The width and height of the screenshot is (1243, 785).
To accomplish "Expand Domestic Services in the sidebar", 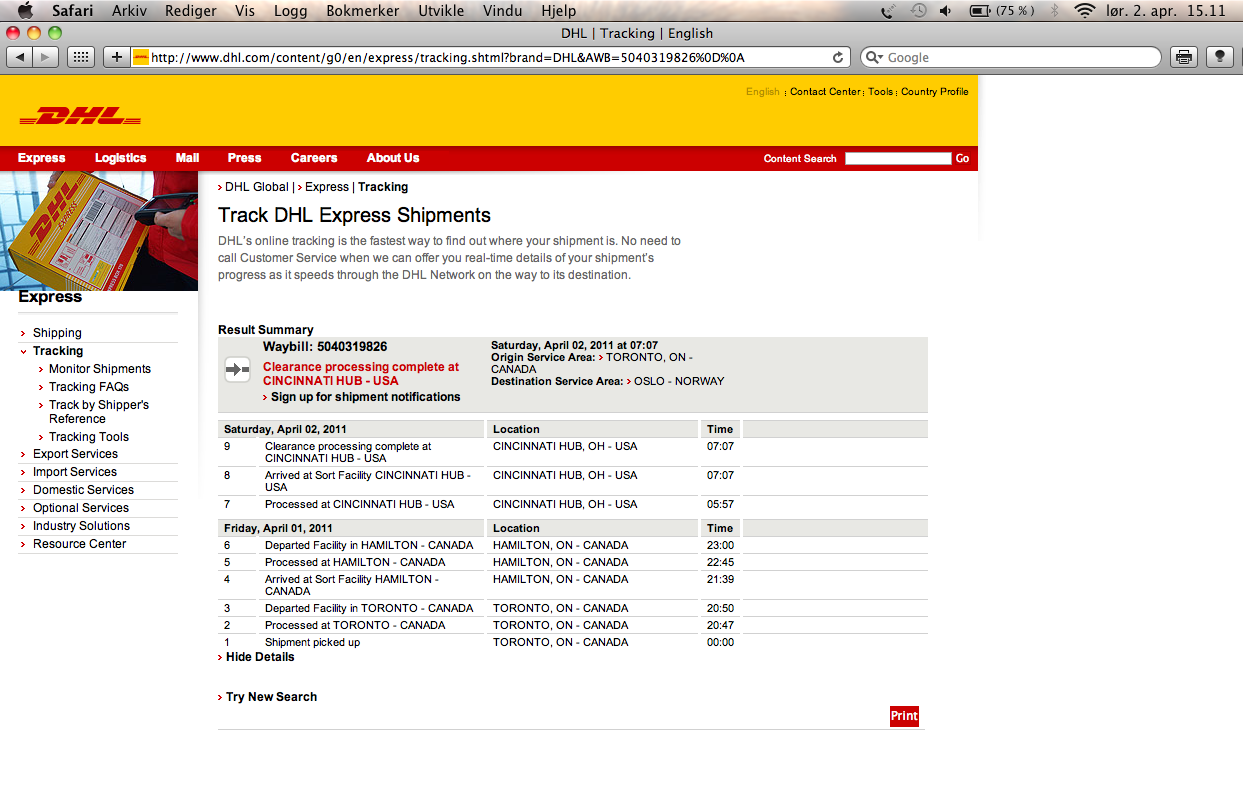I will pyautogui.click(x=83, y=490).
